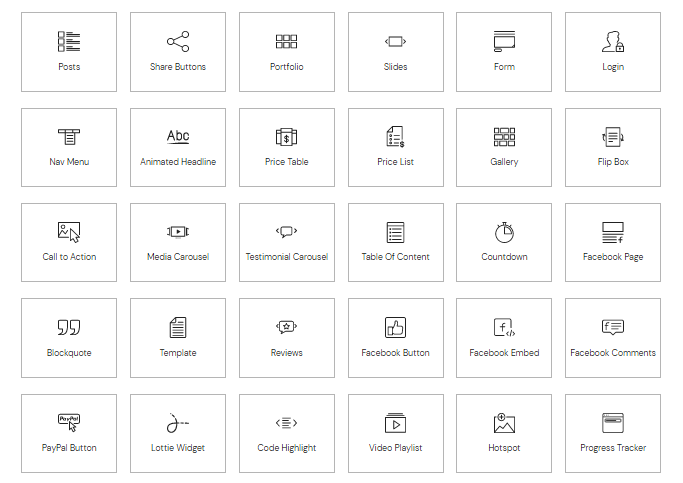Choose the Testimonial Carousel widget

[x=287, y=242]
